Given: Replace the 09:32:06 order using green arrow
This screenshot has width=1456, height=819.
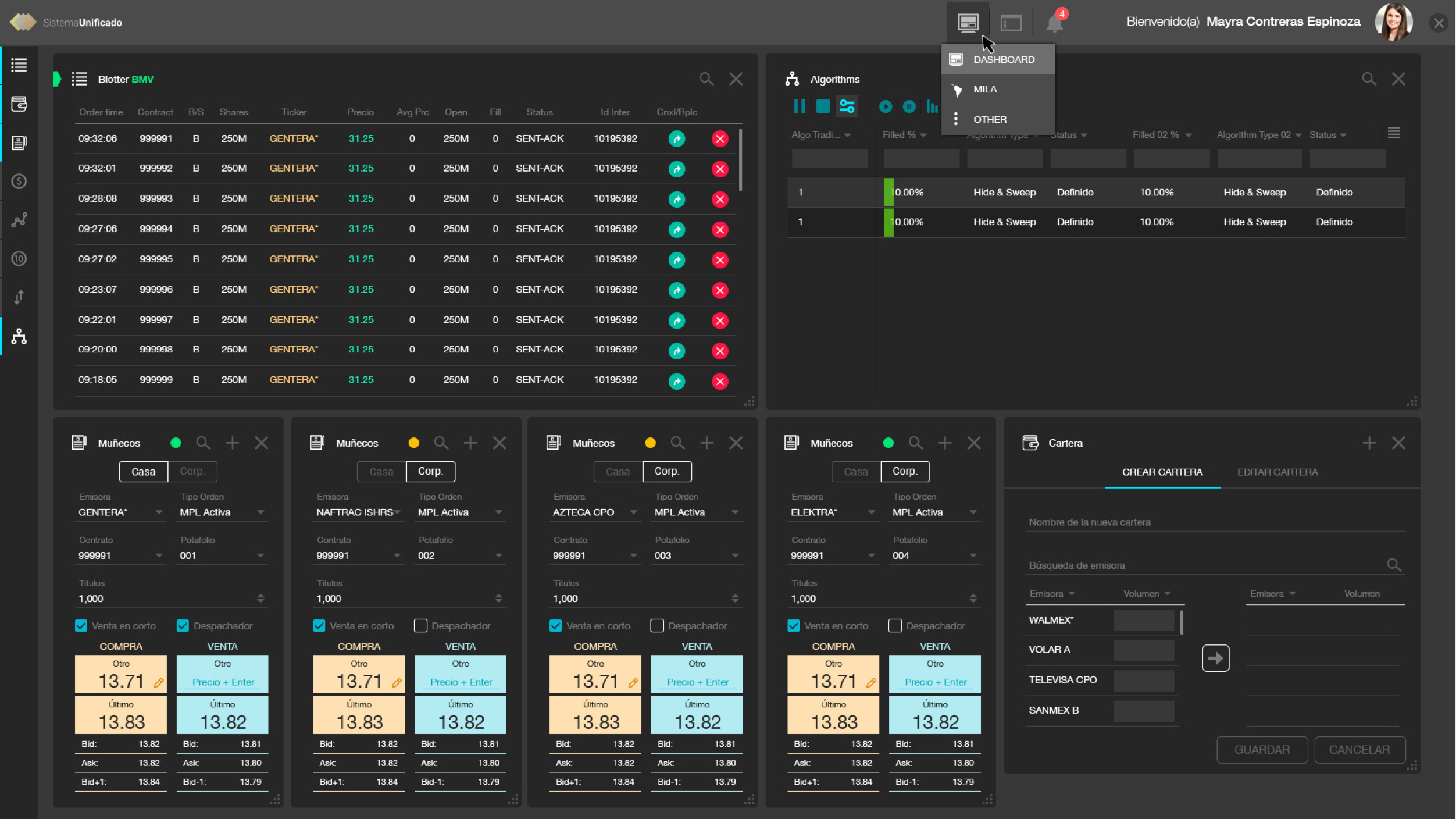Looking at the screenshot, I should tap(676, 139).
